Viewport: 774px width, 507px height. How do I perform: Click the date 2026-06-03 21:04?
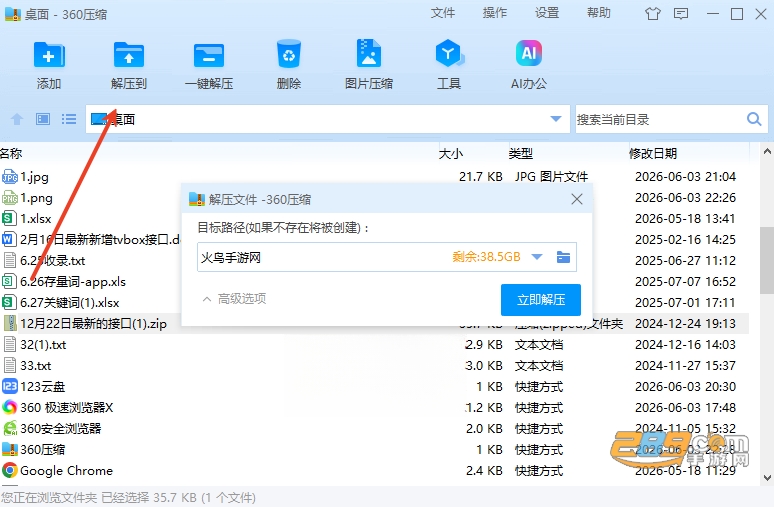point(685,176)
